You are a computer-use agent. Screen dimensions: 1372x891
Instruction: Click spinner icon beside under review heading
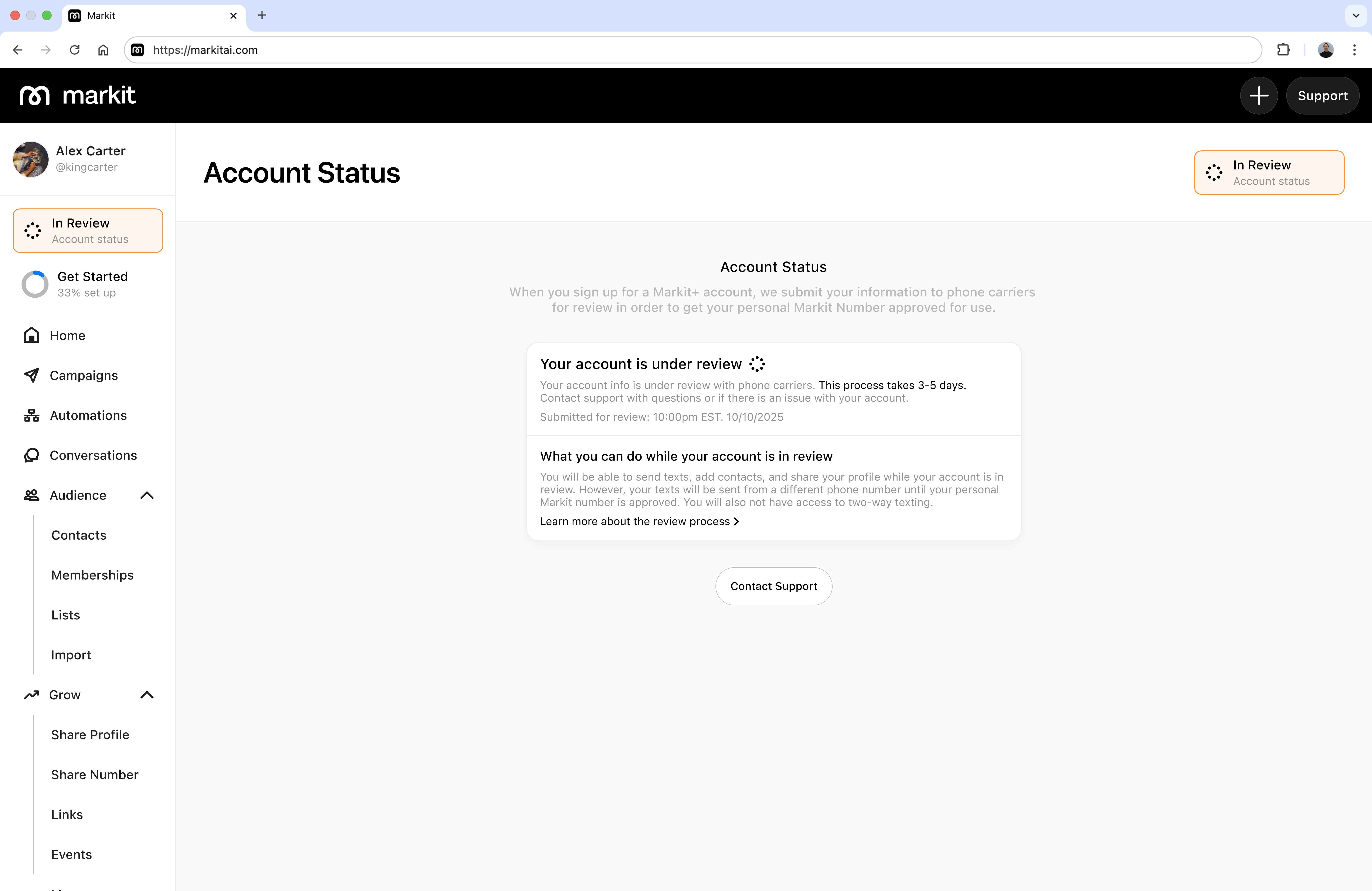757,364
